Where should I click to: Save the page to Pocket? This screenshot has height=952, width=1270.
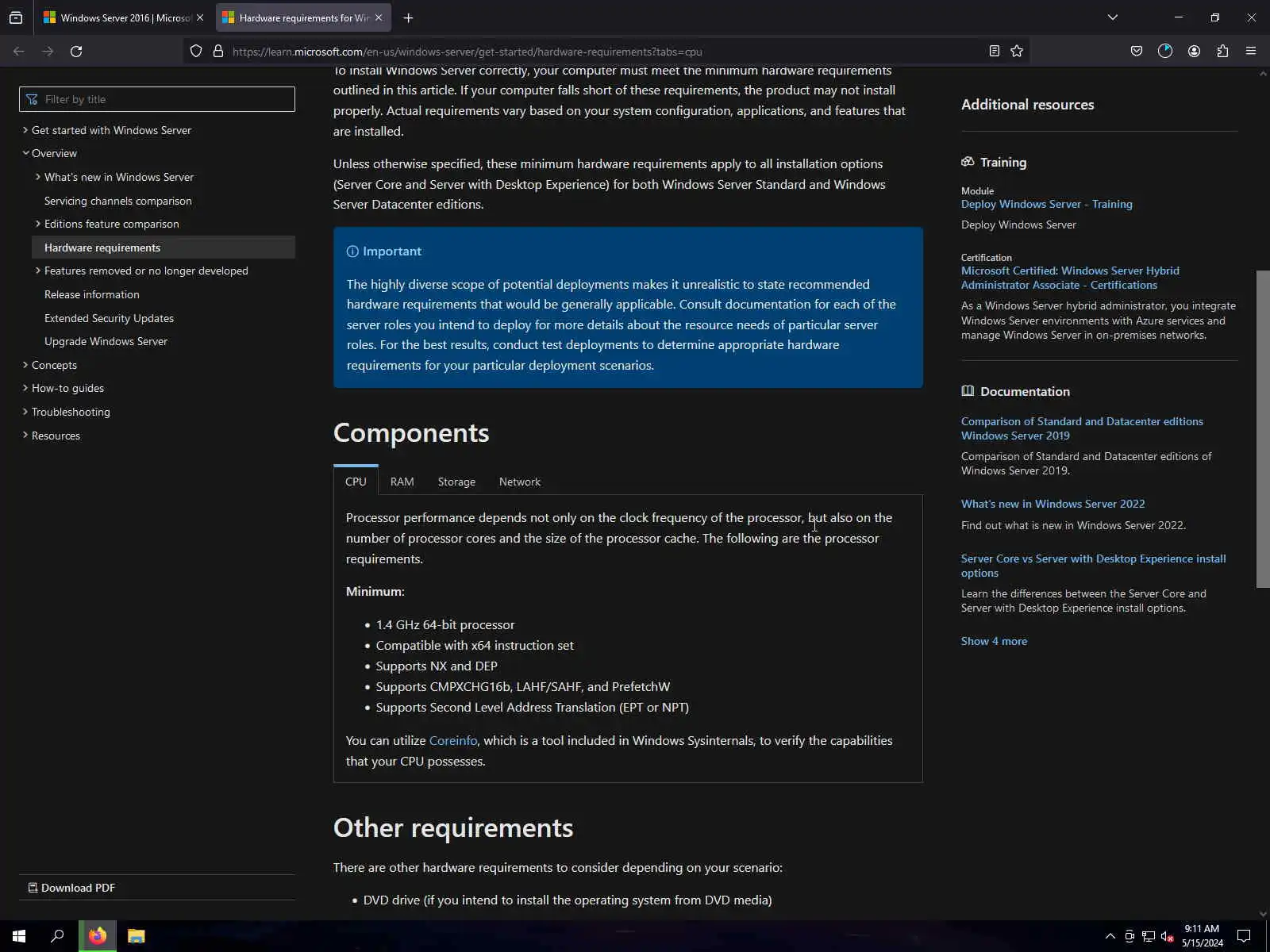point(1137,52)
